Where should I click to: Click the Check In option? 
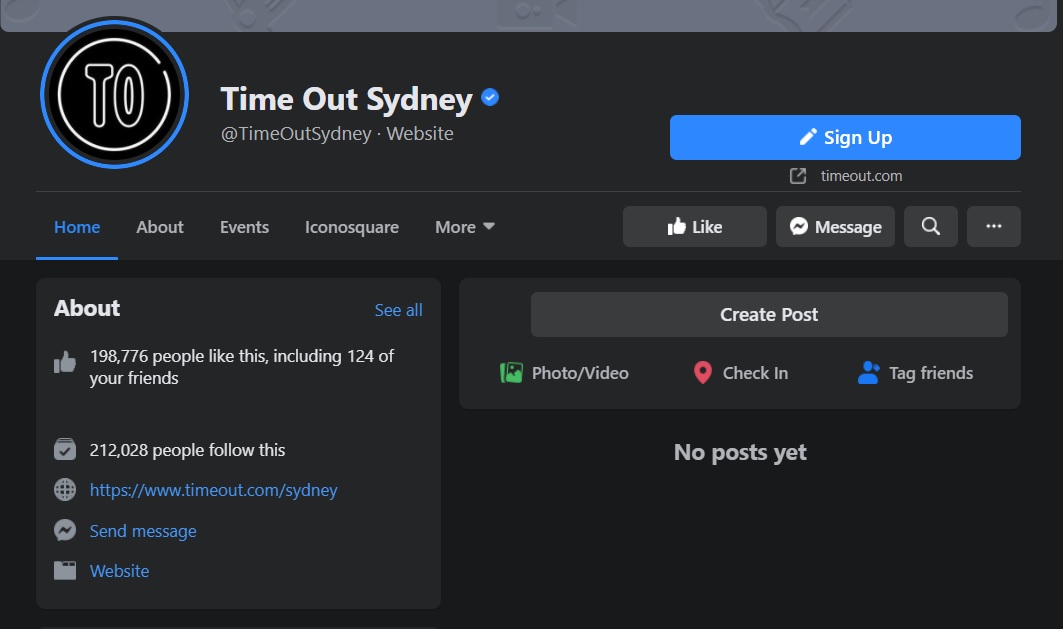click(740, 373)
